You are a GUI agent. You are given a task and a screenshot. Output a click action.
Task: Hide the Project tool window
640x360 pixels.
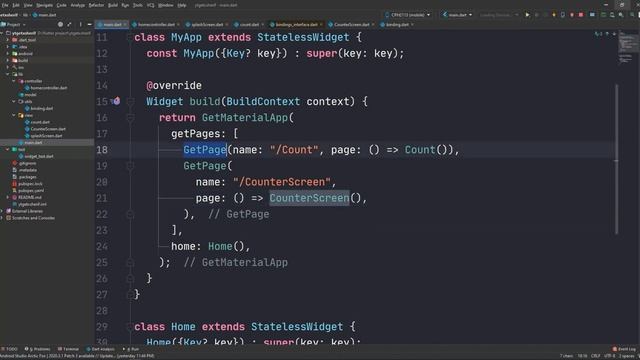pos(89,24)
